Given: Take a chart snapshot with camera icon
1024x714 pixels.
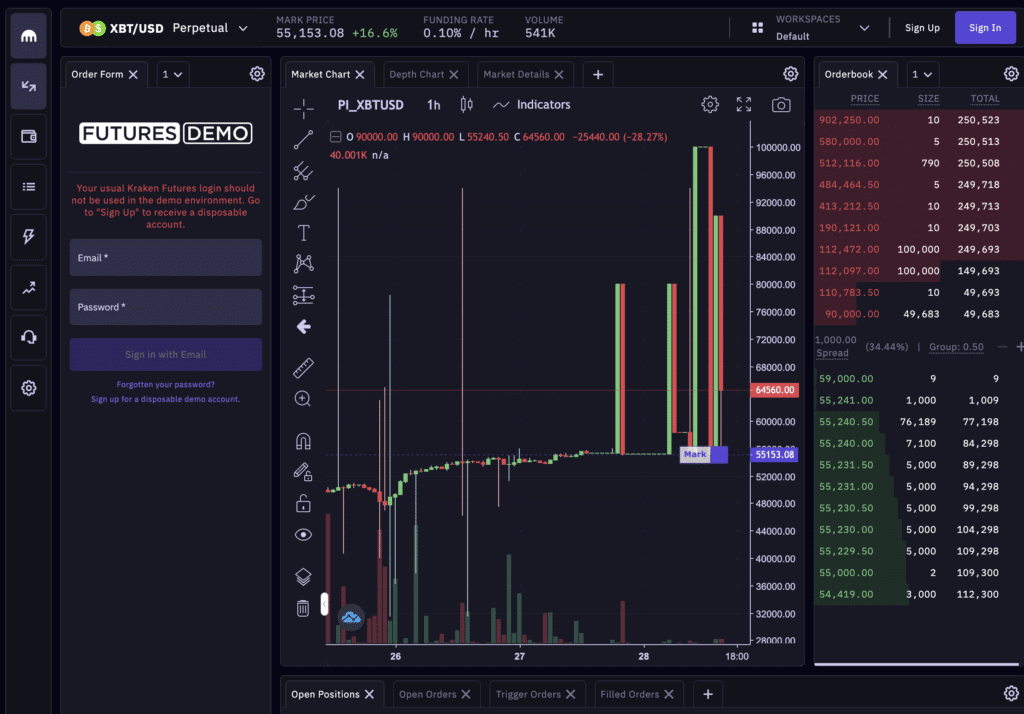Looking at the screenshot, I should [781, 105].
